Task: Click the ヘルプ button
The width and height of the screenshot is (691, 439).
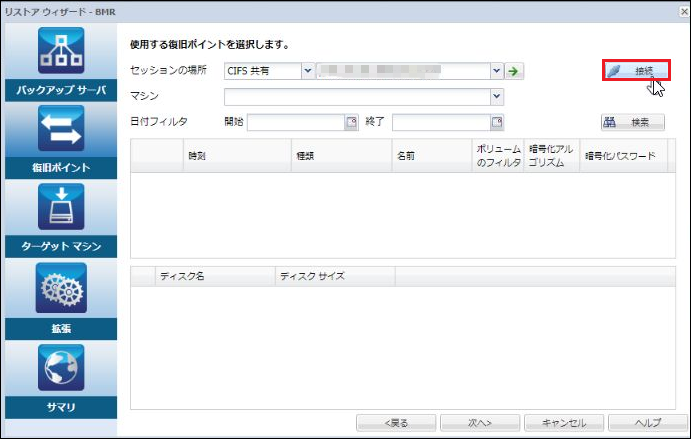Action: coord(648,423)
